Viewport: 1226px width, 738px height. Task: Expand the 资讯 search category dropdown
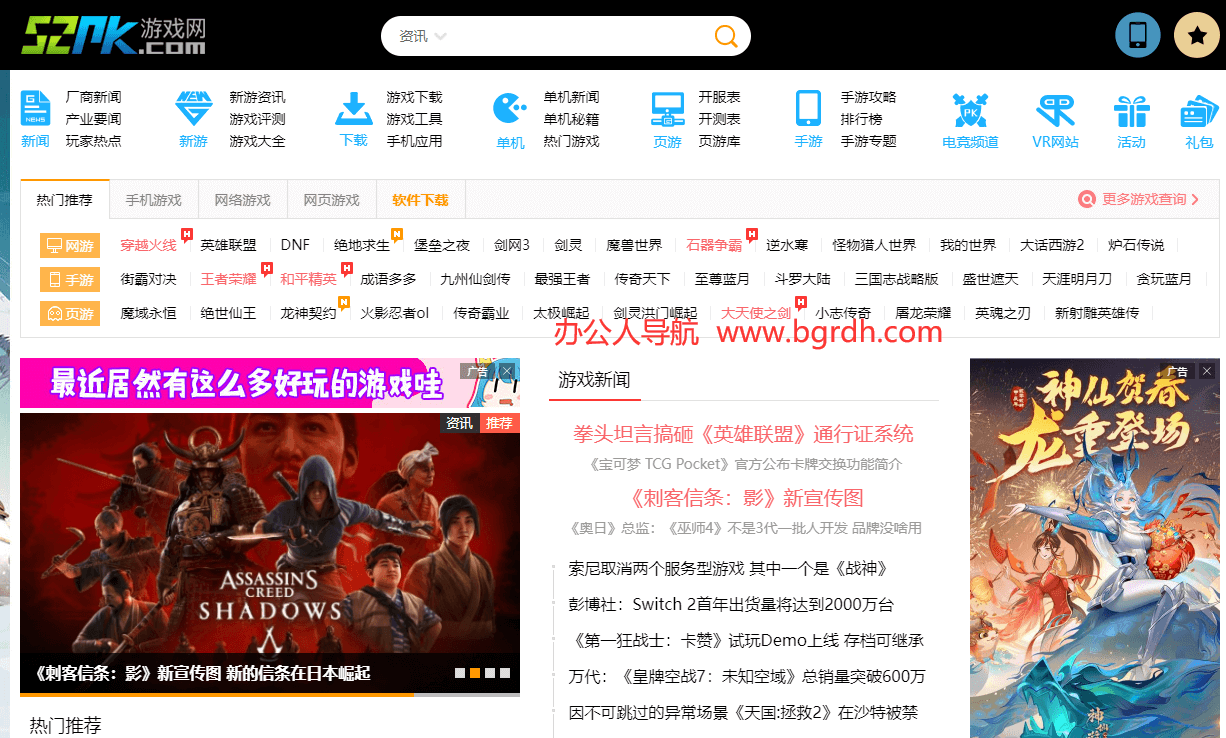pos(422,37)
